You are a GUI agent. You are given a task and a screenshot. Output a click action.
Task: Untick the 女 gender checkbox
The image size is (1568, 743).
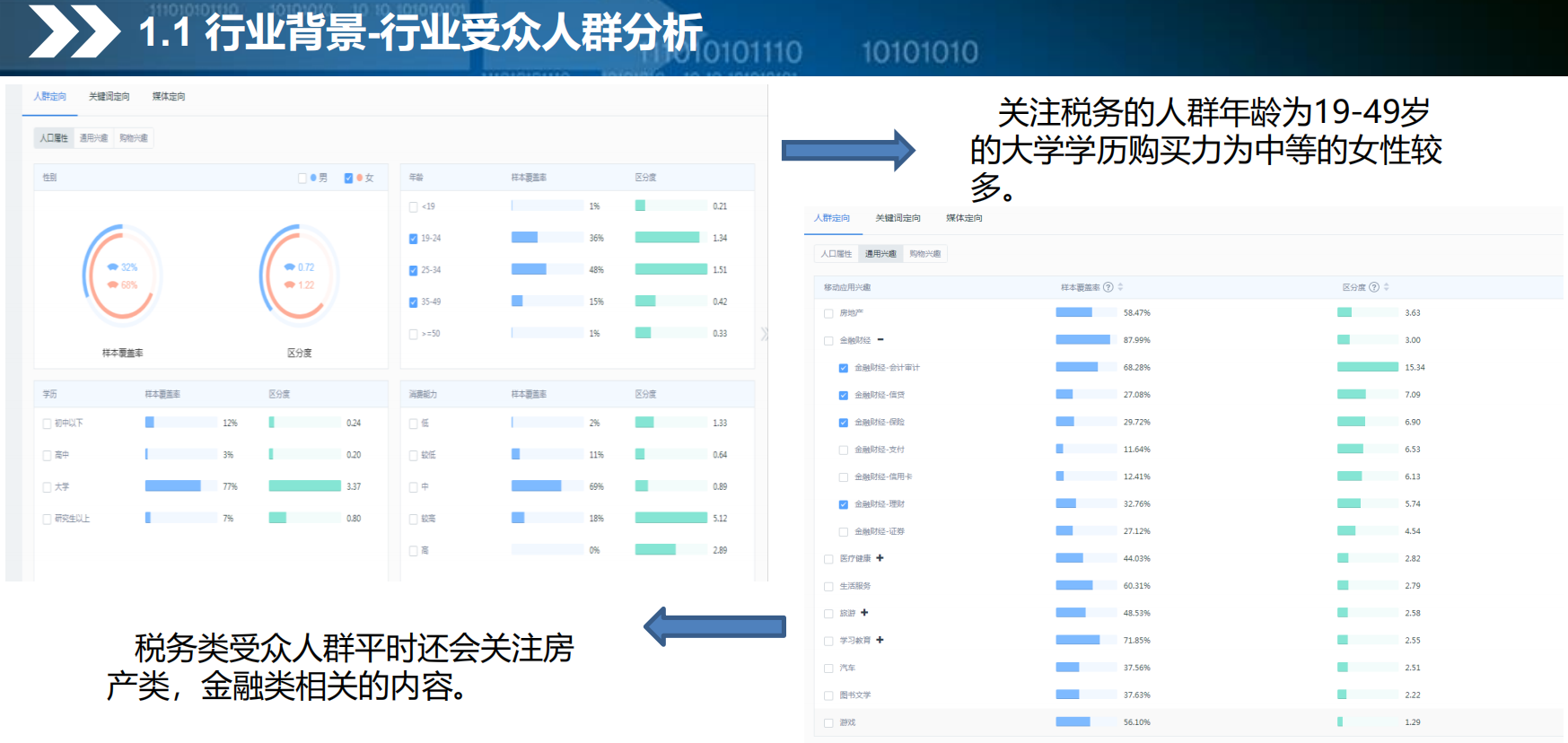click(348, 178)
